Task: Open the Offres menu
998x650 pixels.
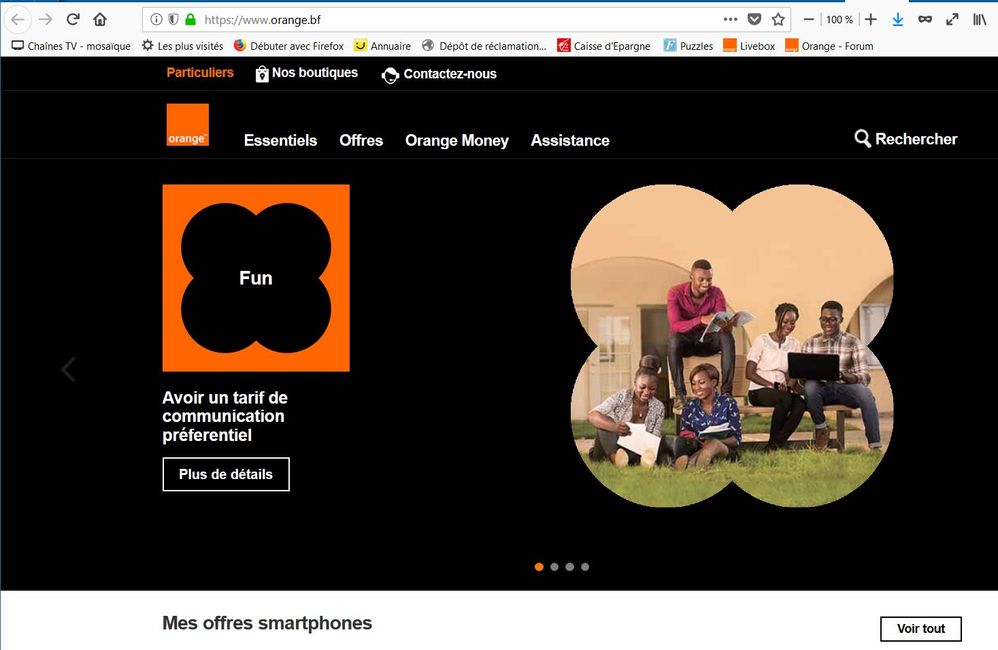Action: 361,141
